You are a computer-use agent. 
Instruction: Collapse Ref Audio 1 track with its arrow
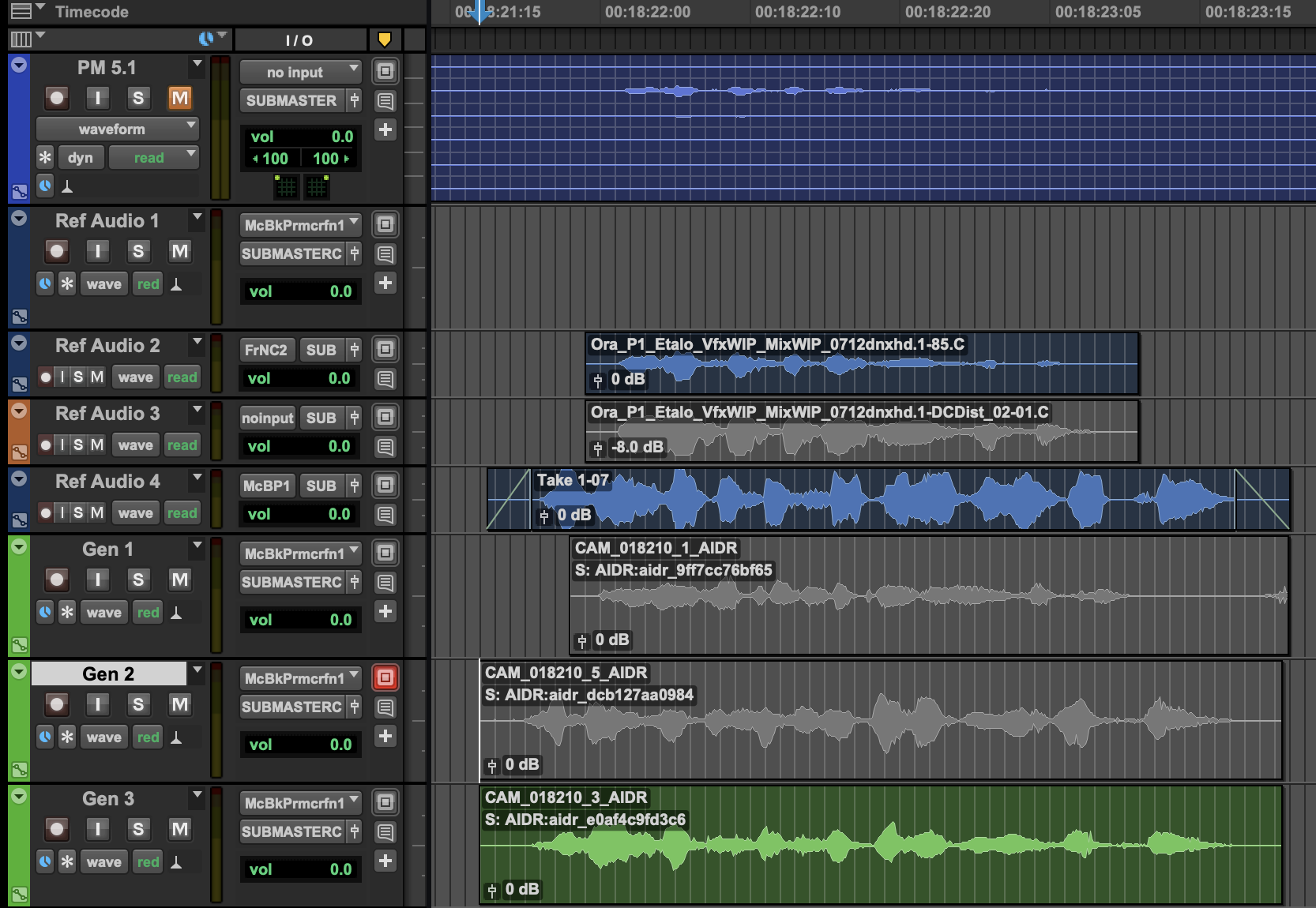pyautogui.click(x=19, y=218)
